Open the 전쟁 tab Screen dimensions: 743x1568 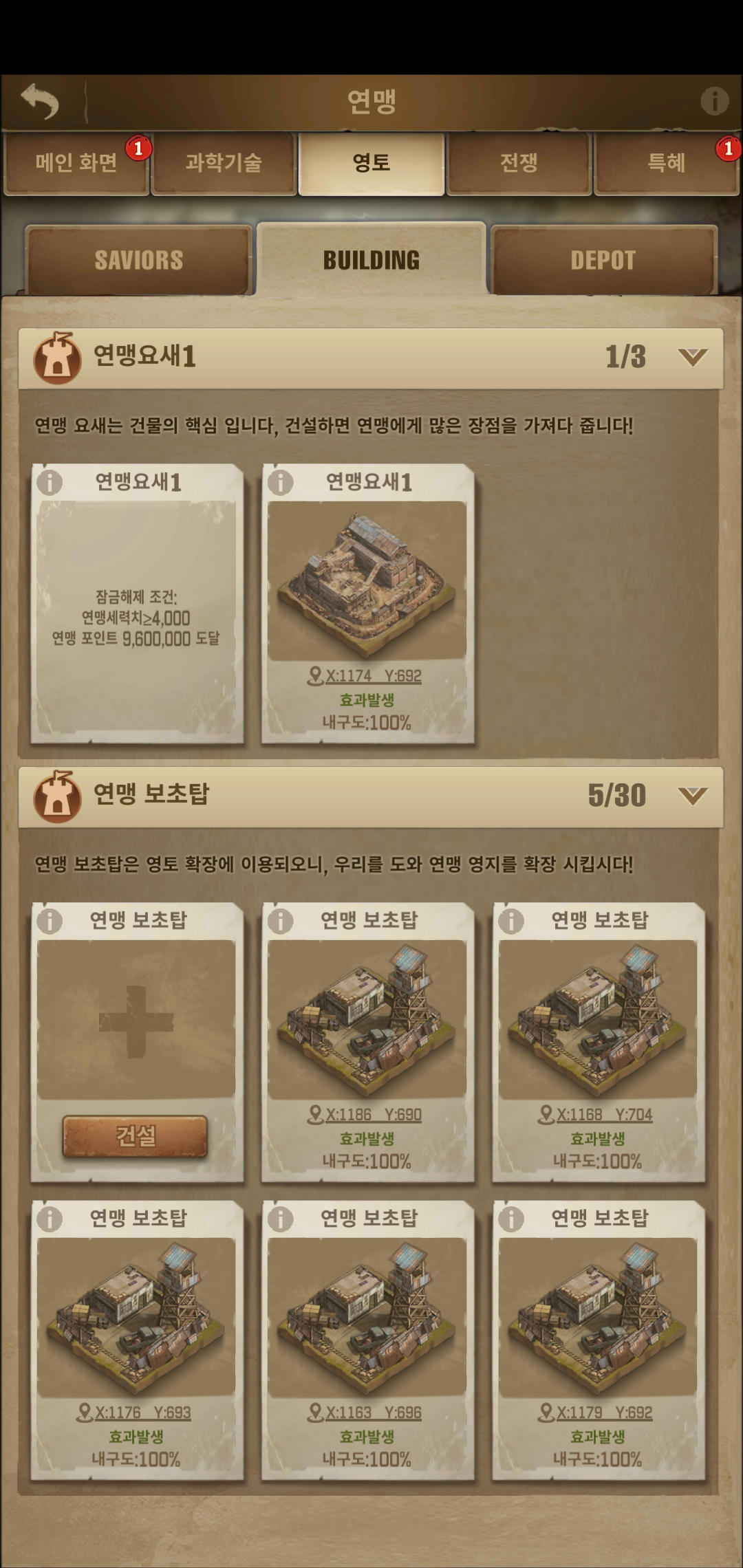(519, 163)
